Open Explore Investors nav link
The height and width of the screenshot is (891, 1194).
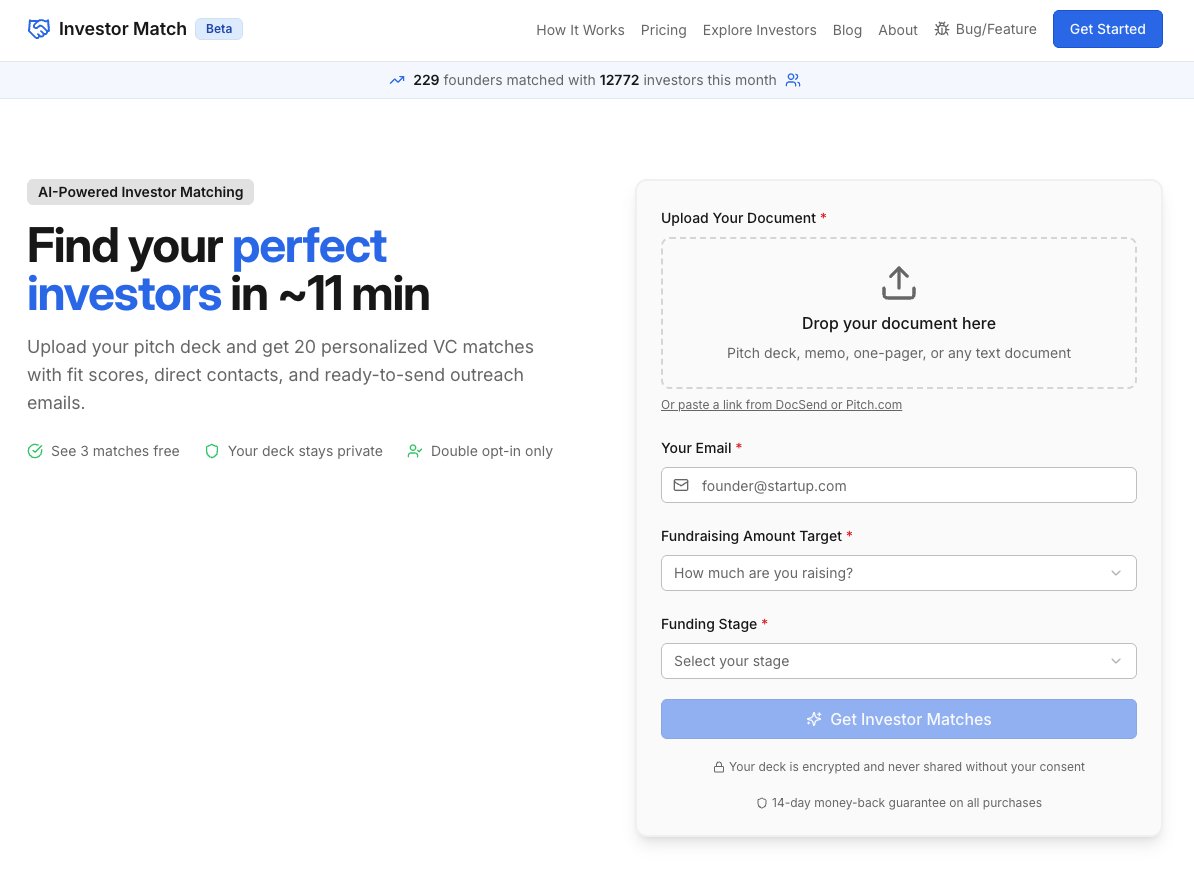point(759,30)
